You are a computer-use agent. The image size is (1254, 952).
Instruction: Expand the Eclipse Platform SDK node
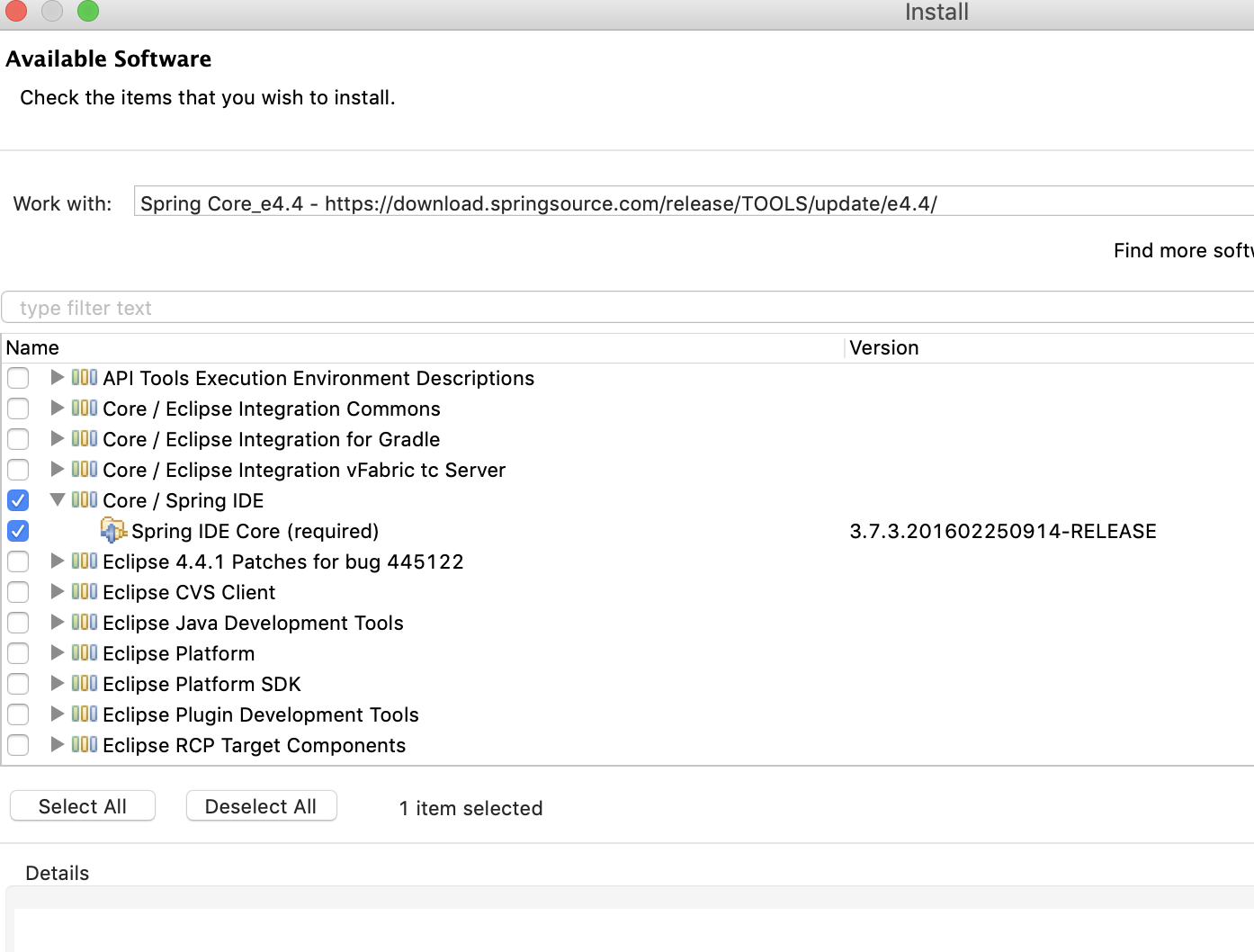click(x=57, y=683)
